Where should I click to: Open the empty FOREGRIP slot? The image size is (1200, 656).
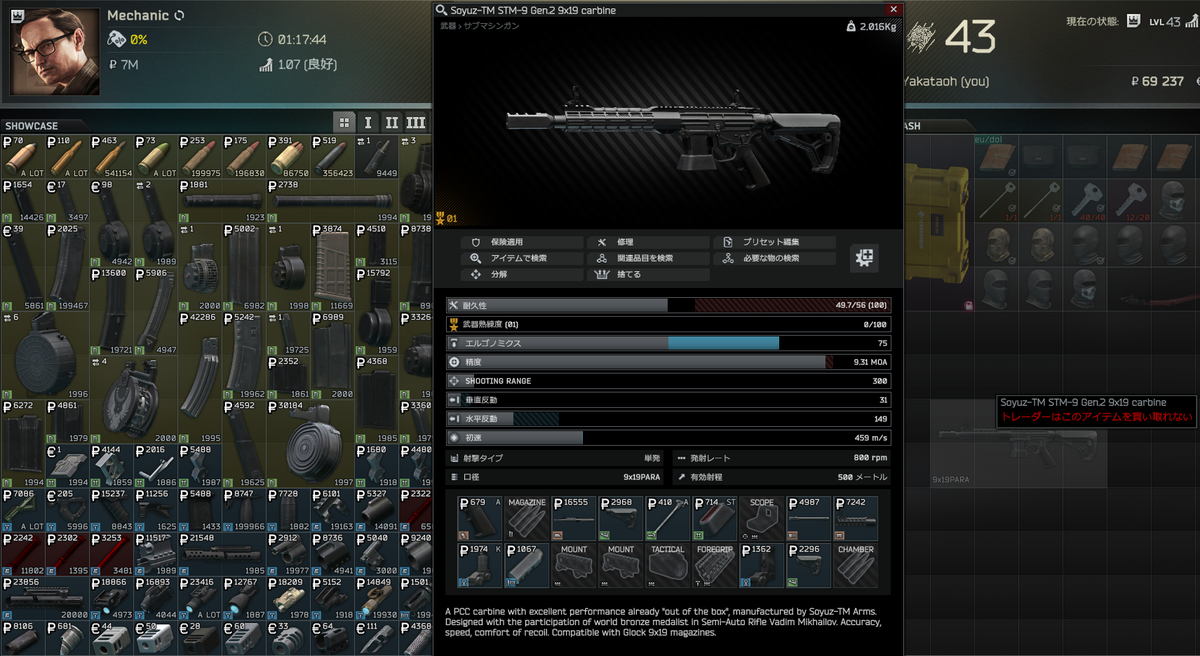(x=715, y=566)
